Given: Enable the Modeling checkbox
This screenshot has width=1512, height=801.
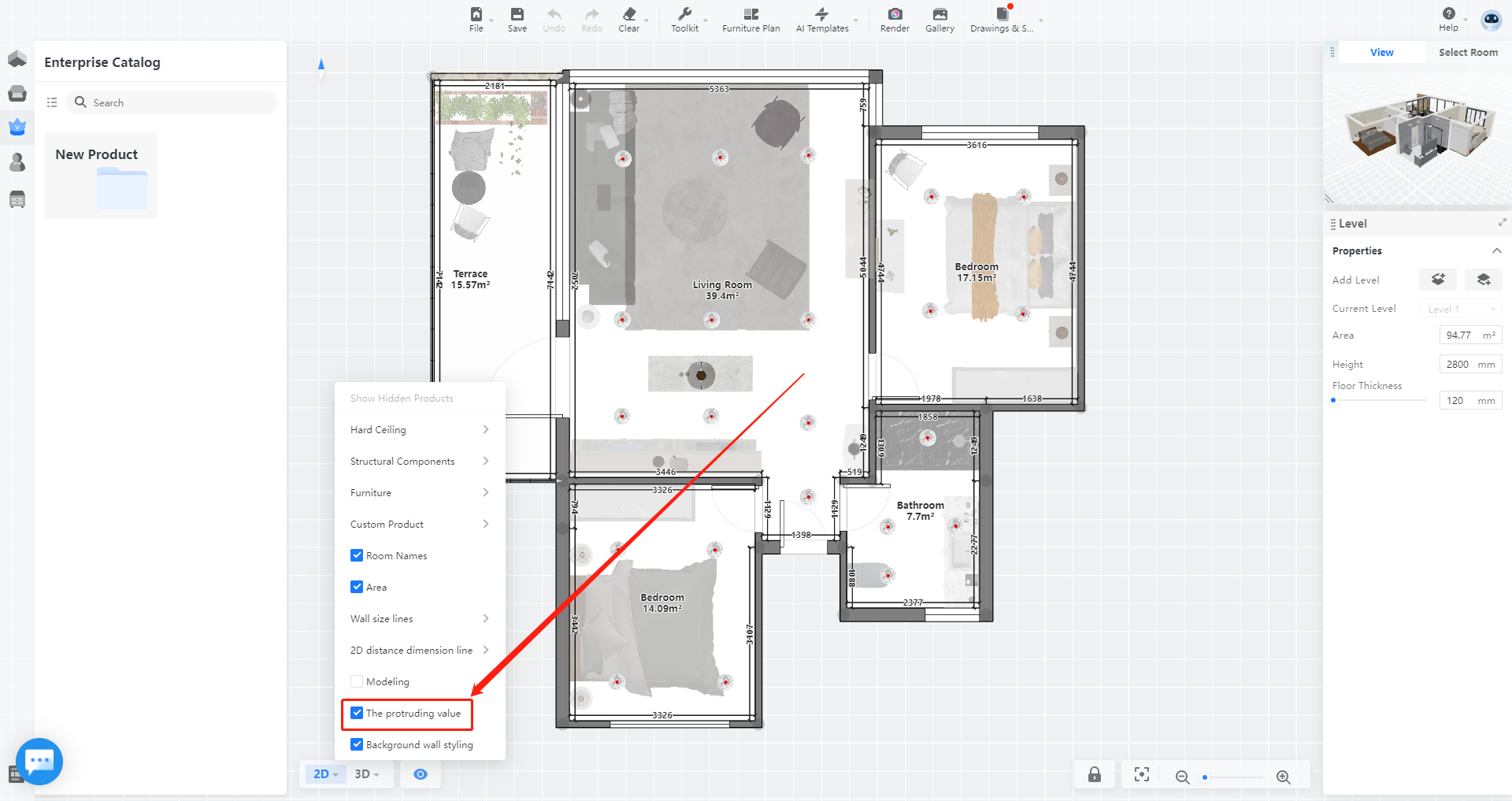Looking at the screenshot, I should (357, 681).
